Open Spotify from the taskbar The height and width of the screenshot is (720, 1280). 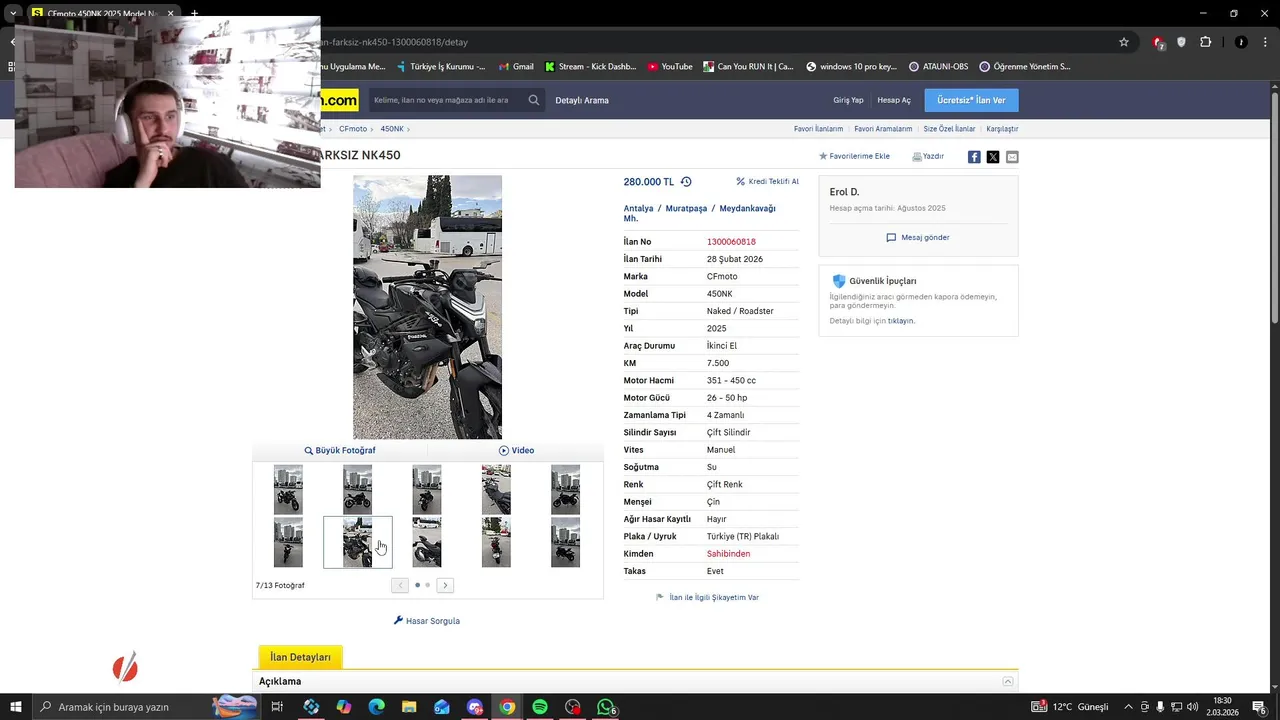pyautogui.click(x=540, y=707)
